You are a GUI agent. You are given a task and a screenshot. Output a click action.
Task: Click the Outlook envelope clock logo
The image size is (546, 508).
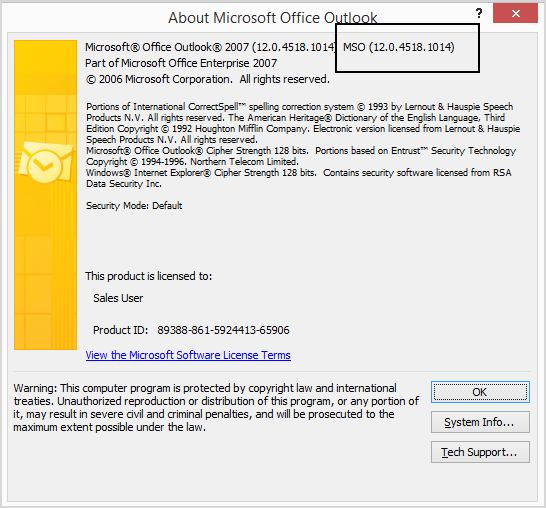click(x=45, y=163)
